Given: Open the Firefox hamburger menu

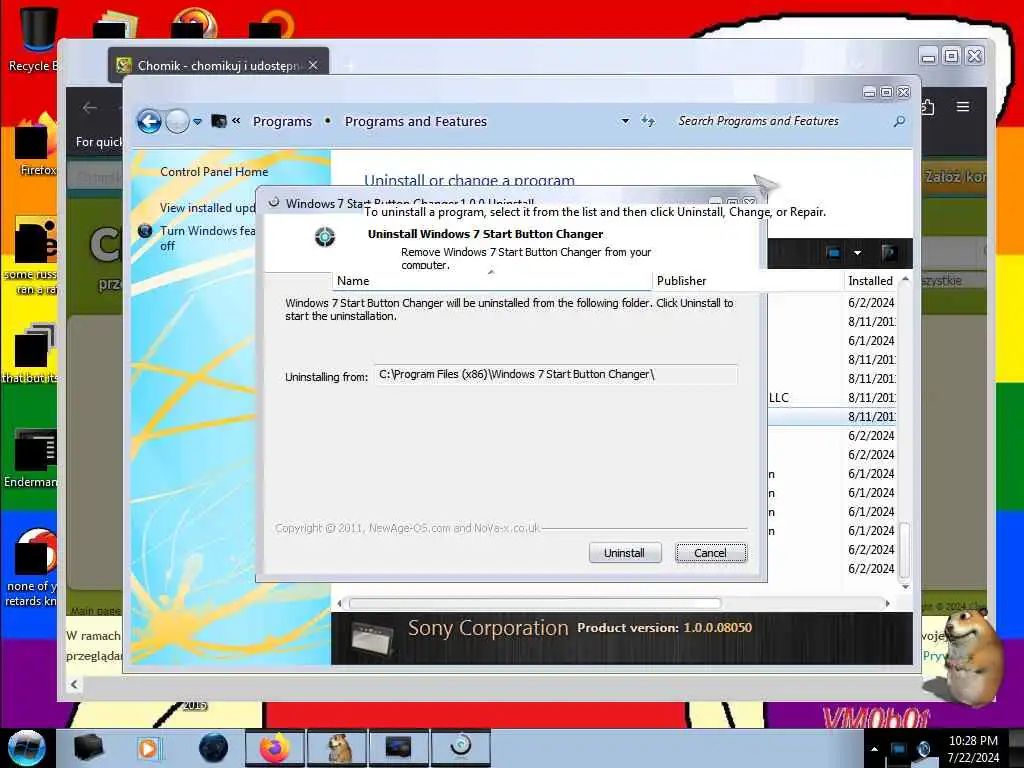Looking at the screenshot, I should point(963,106).
